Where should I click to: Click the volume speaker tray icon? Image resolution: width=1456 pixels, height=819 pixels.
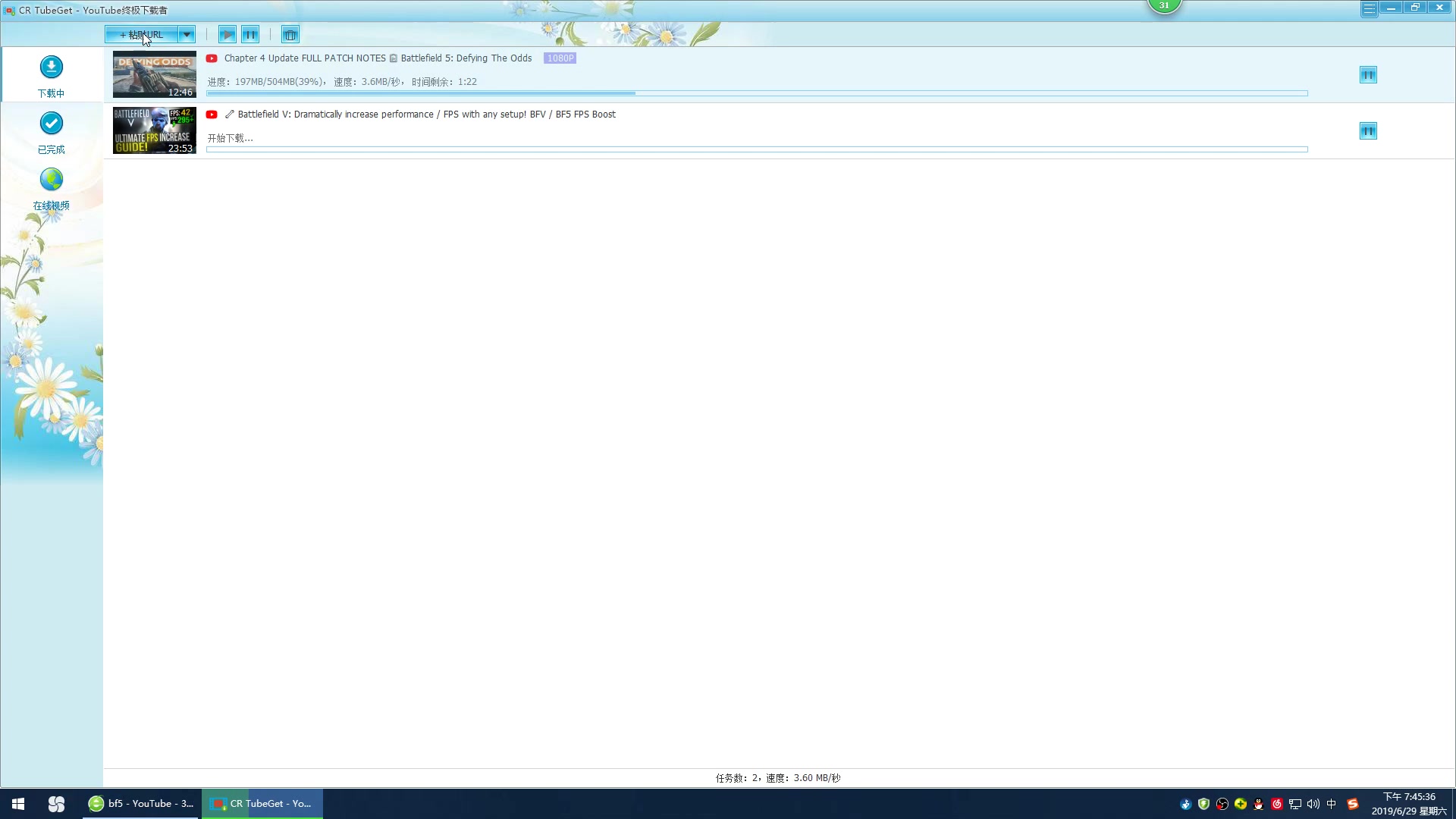click(1313, 804)
